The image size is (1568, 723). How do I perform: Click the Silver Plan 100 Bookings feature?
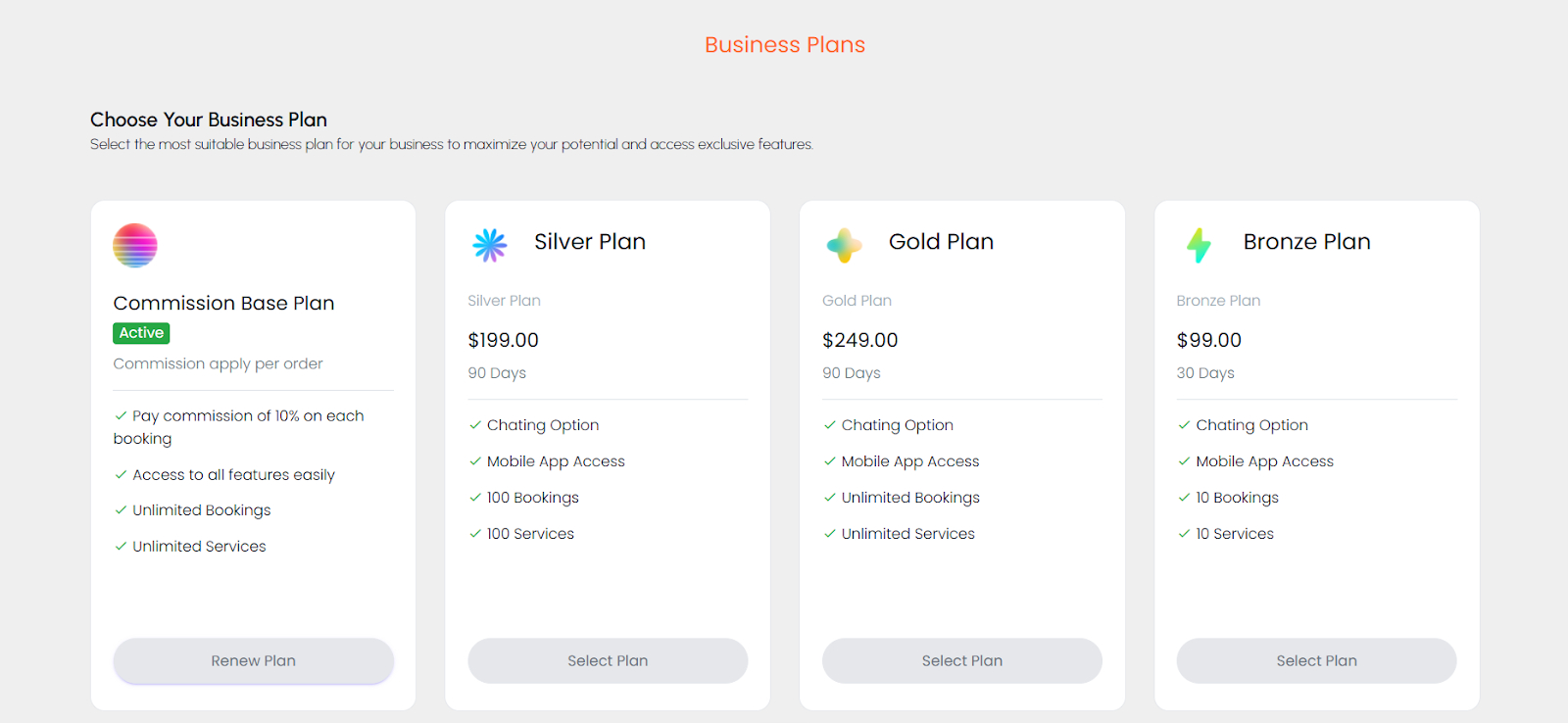(532, 498)
